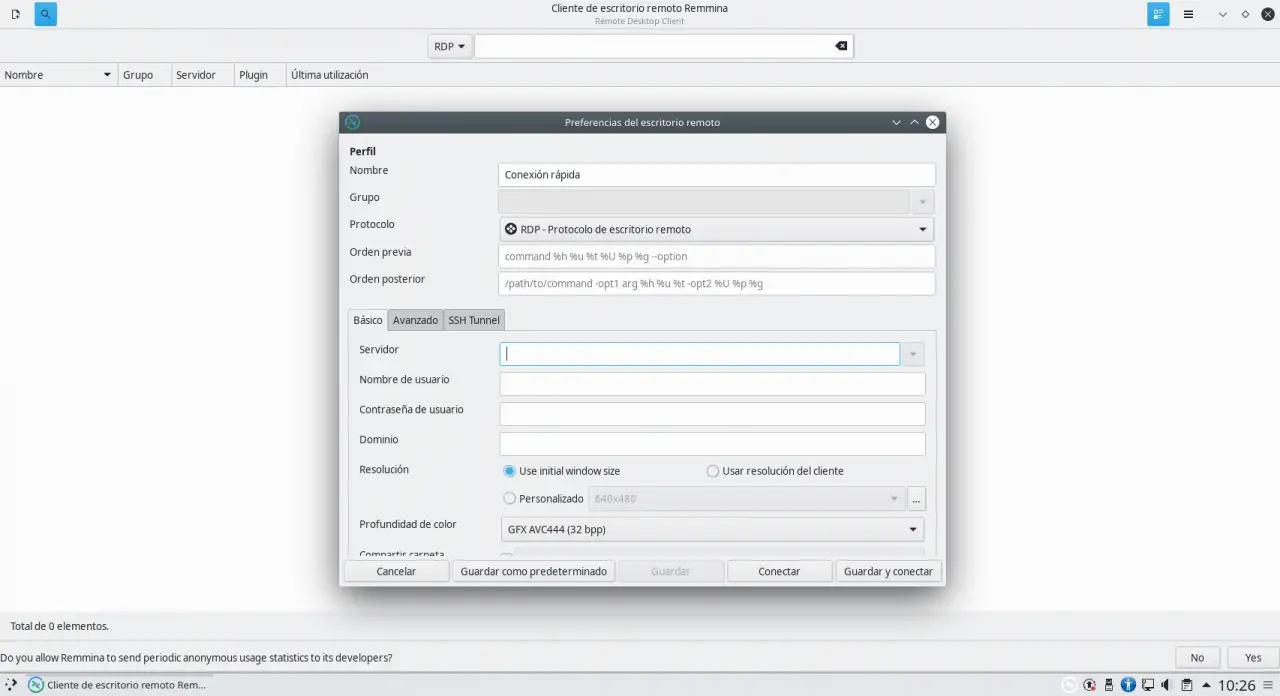Image resolution: width=1280 pixels, height=696 pixels.
Task: Click into the Servidor input field
Action: (699, 354)
